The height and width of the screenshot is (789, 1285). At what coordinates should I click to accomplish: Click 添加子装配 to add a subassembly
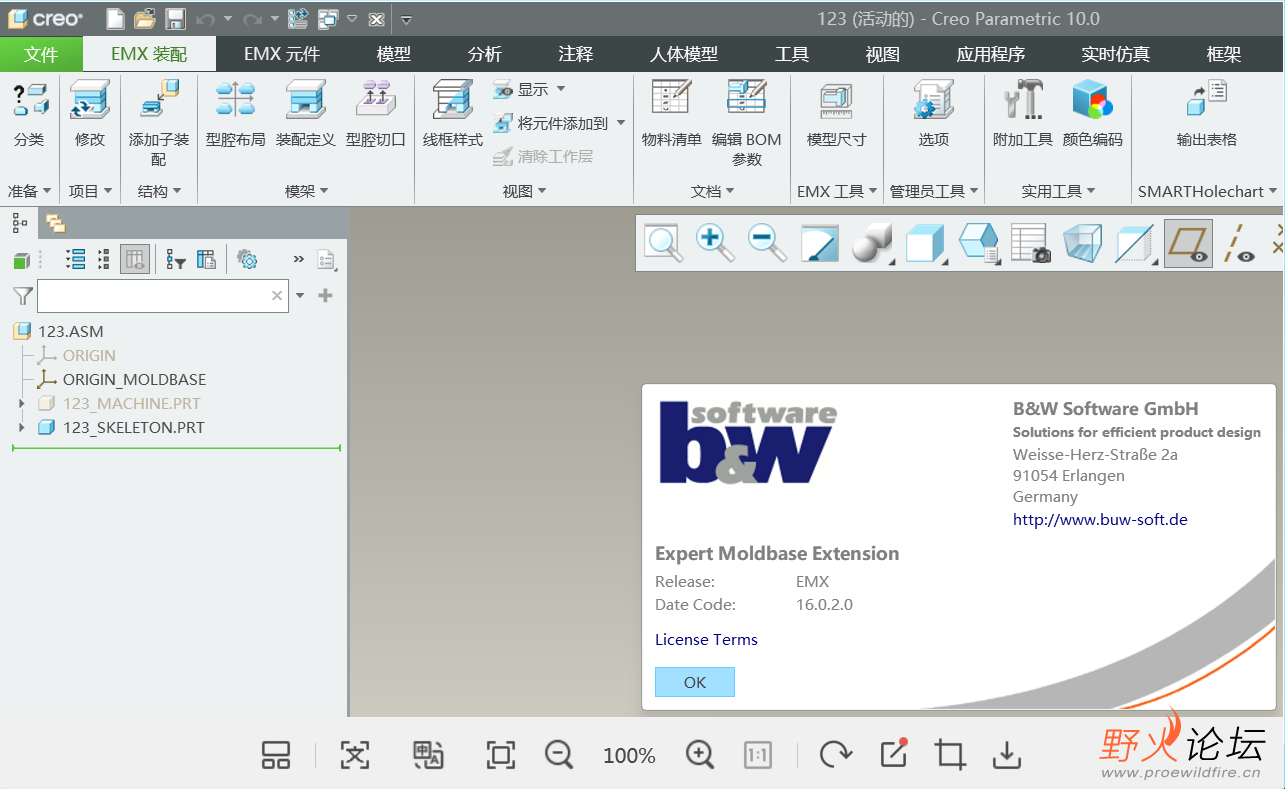(x=158, y=122)
